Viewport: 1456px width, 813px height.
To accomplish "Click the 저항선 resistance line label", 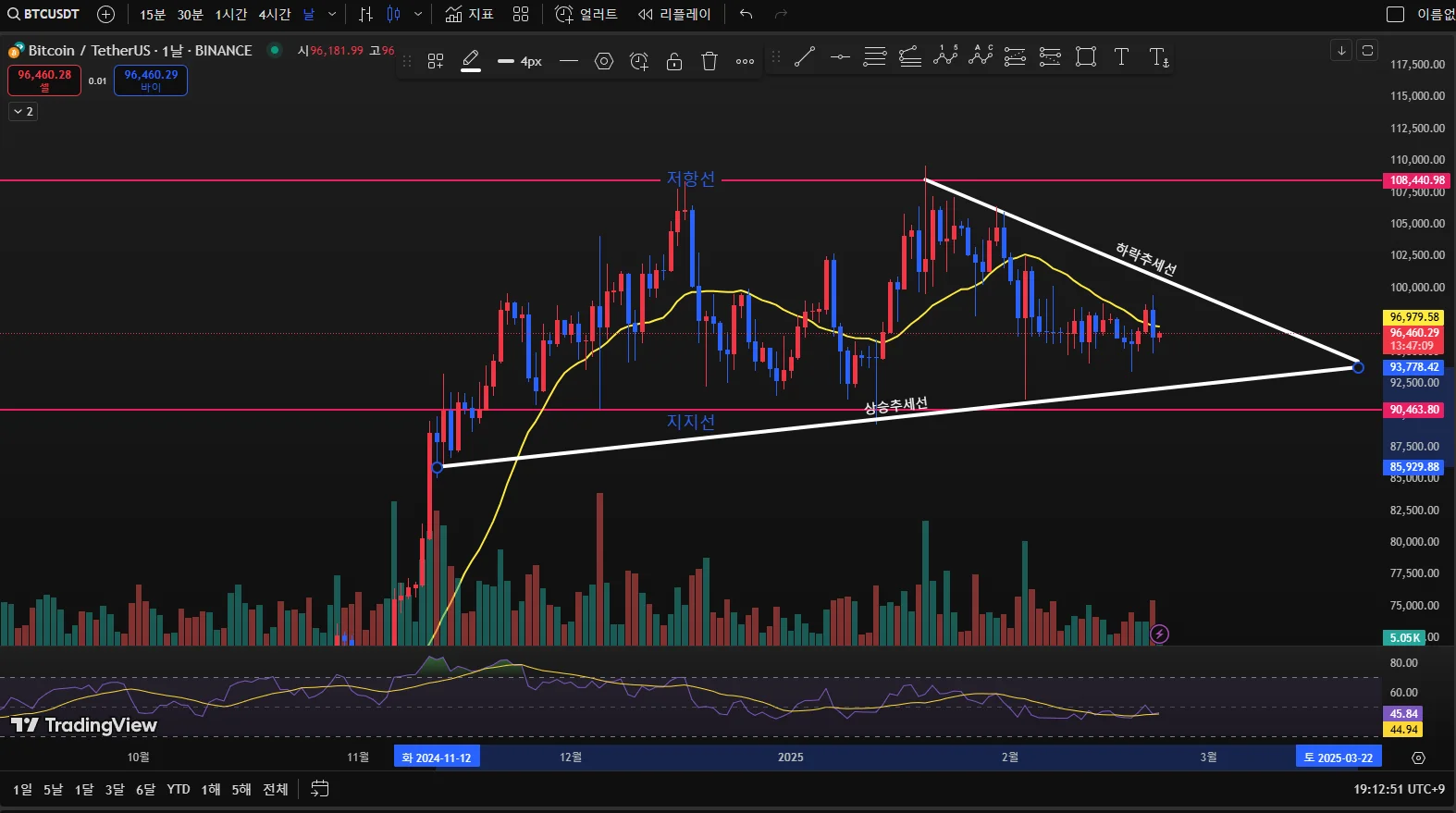I will (691, 179).
